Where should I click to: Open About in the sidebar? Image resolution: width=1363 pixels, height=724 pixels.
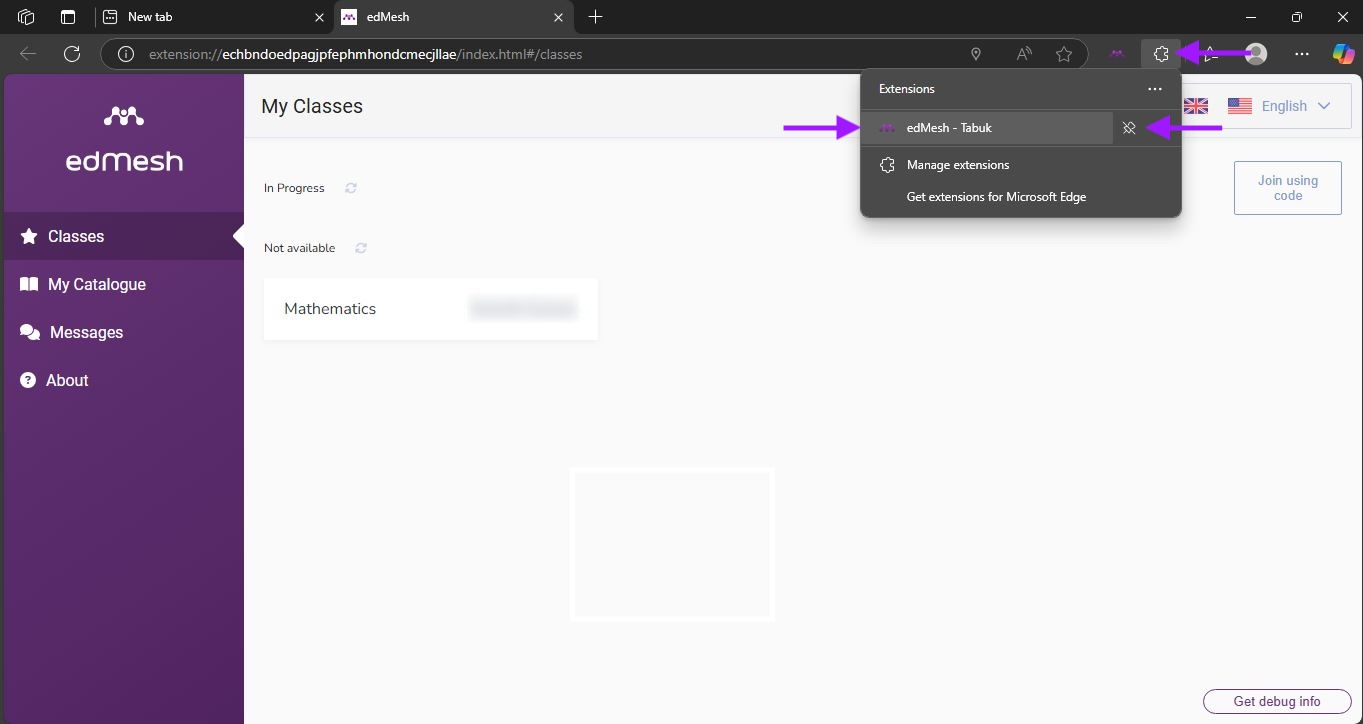(124, 380)
